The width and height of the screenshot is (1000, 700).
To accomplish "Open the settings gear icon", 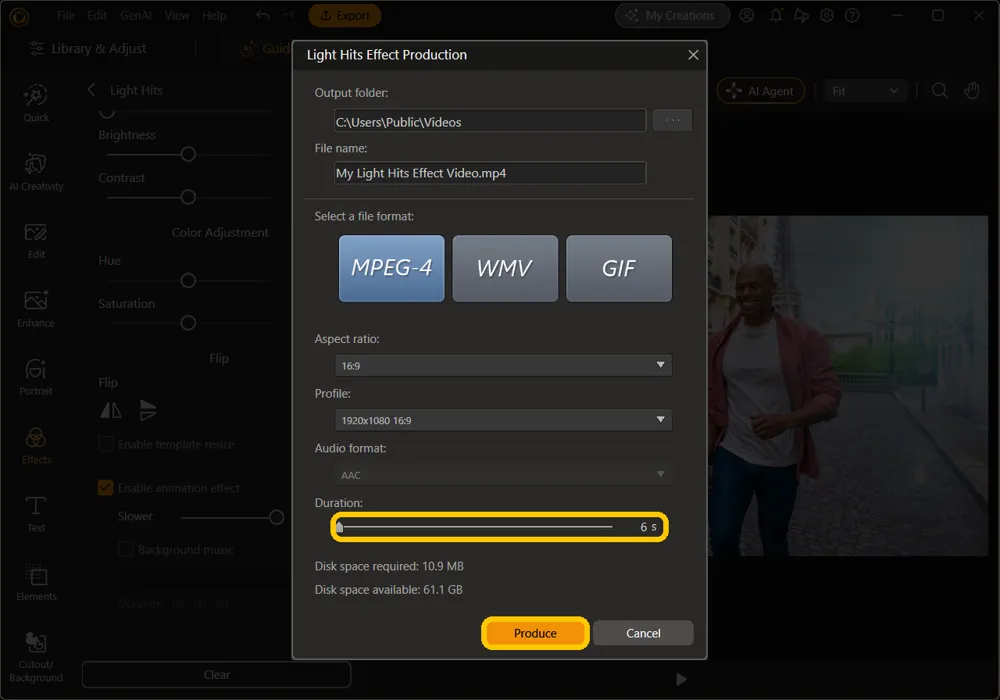I will pyautogui.click(x=827, y=15).
